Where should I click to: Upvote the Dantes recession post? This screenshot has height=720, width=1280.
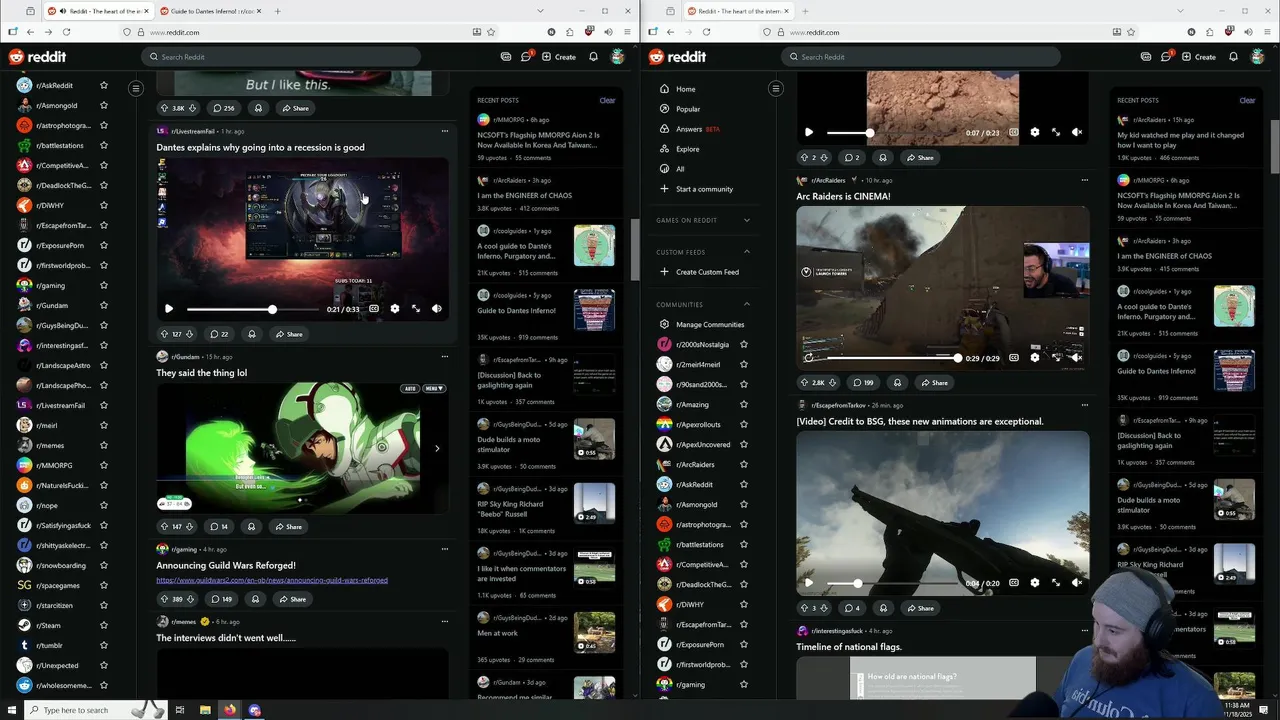click(x=165, y=334)
